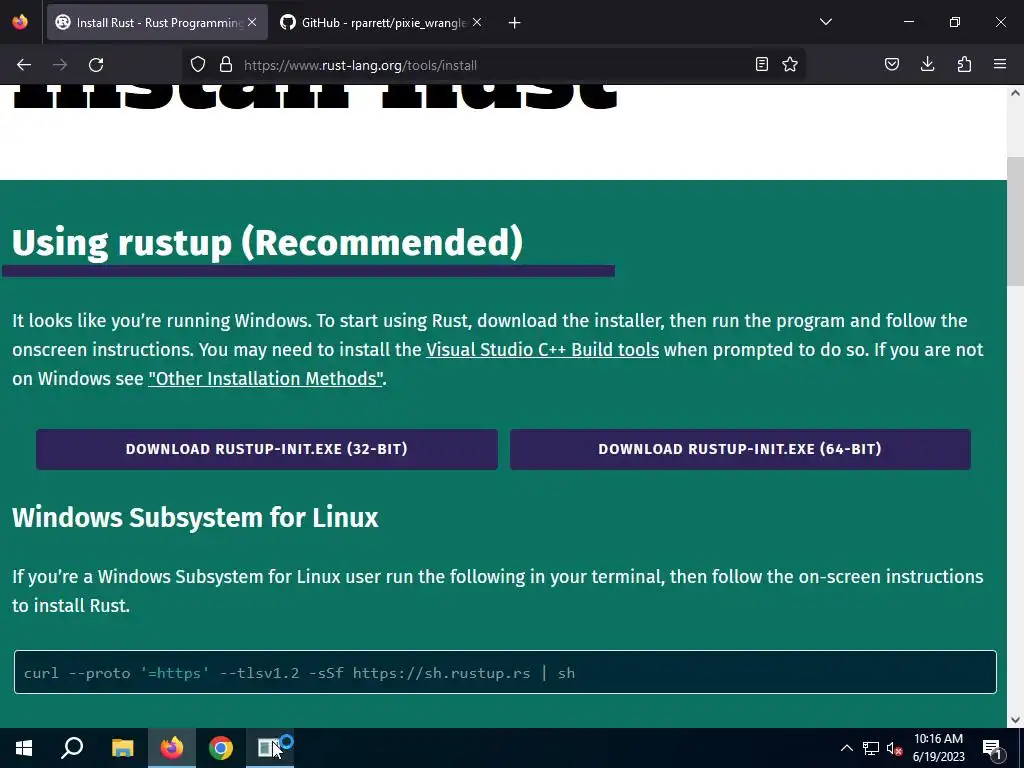
Task: Download rustup-init.exe 32-bit installer
Action: pyautogui.click(x=266, y=449)
